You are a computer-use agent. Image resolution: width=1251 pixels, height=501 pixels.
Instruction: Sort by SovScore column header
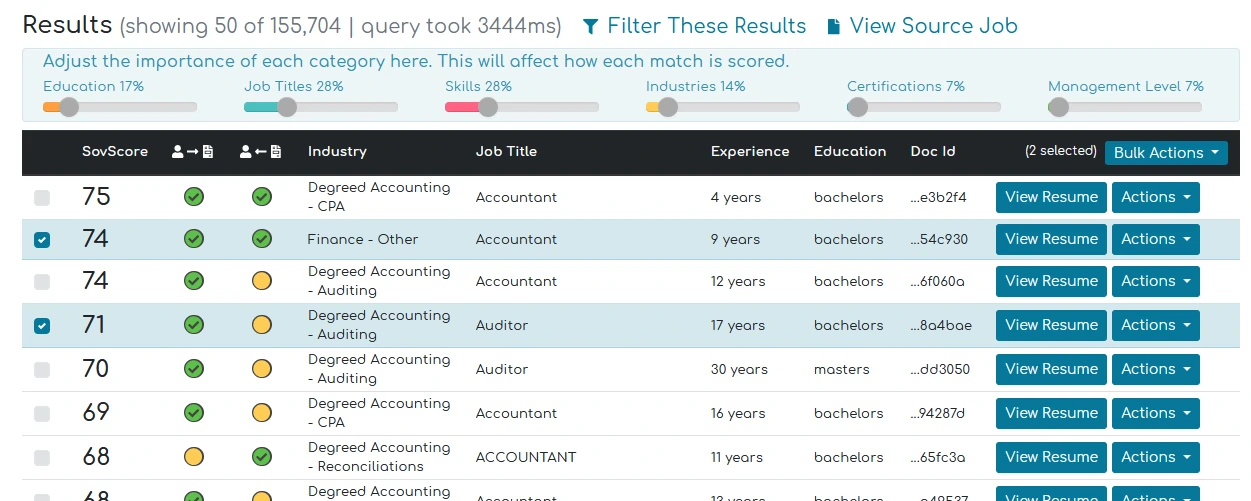(x=115, y=152)
